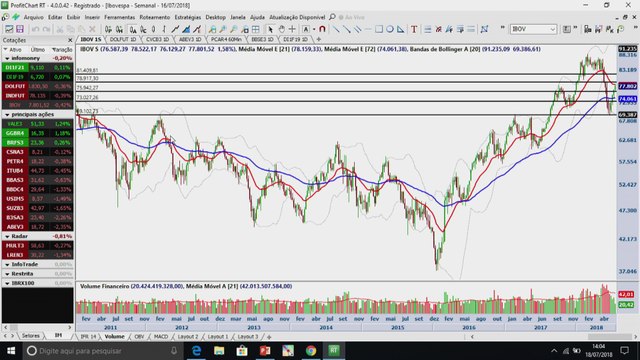Select the MULT3 row under Radar
Screen dimensions: 640x360
point(38,246)
